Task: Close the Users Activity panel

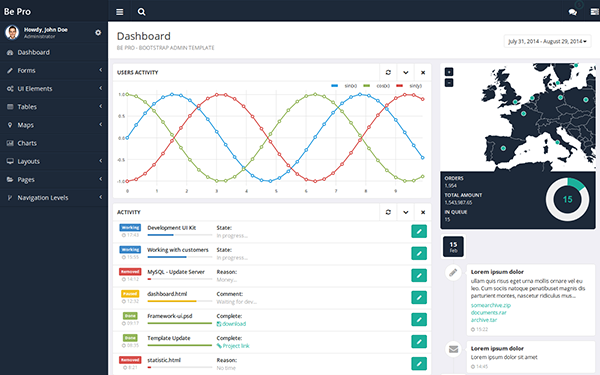Action: click(x=423, y=72)
